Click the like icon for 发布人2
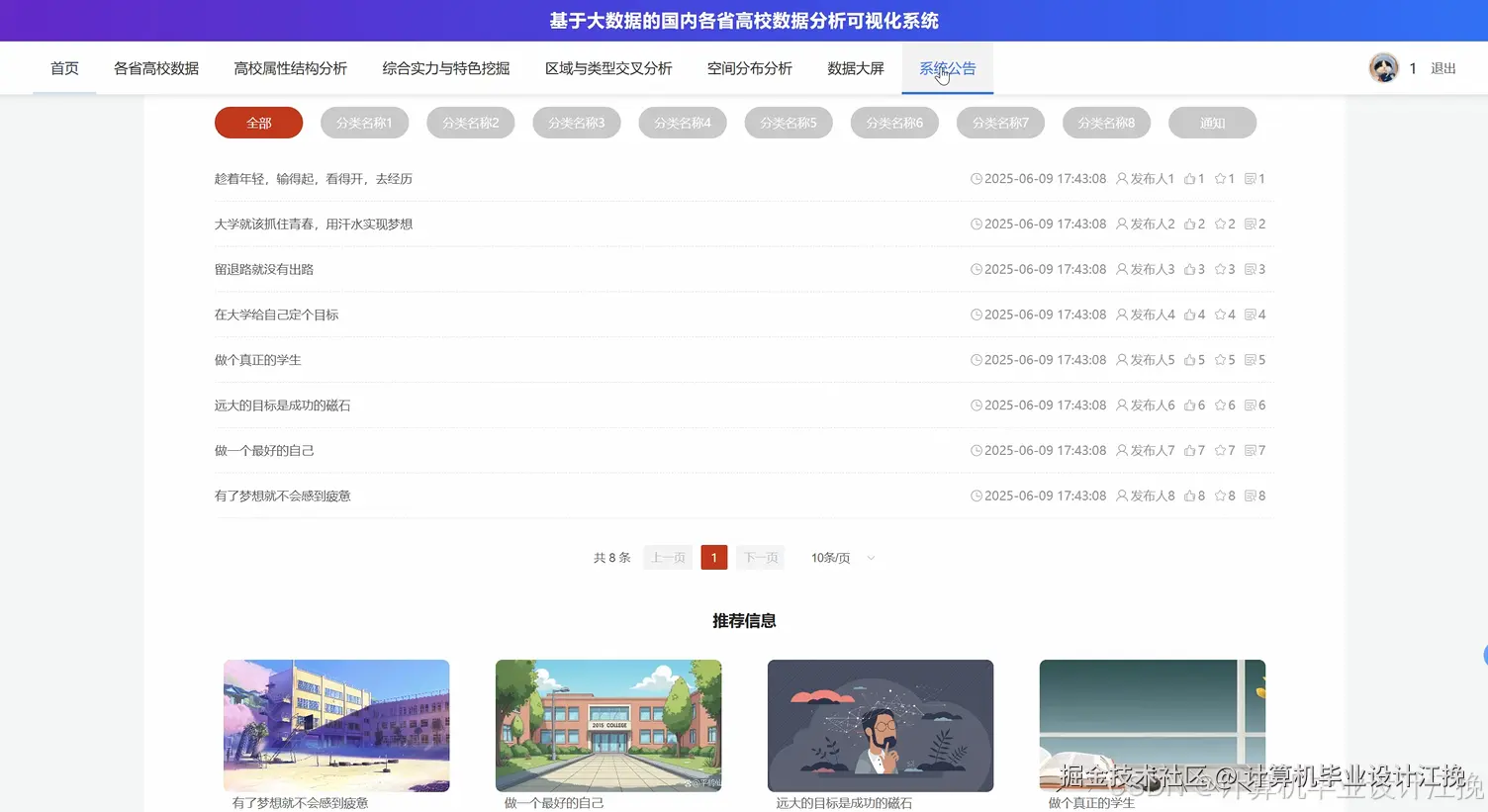Viewport: 1488px width, 812px height. tap(1189, 225)
